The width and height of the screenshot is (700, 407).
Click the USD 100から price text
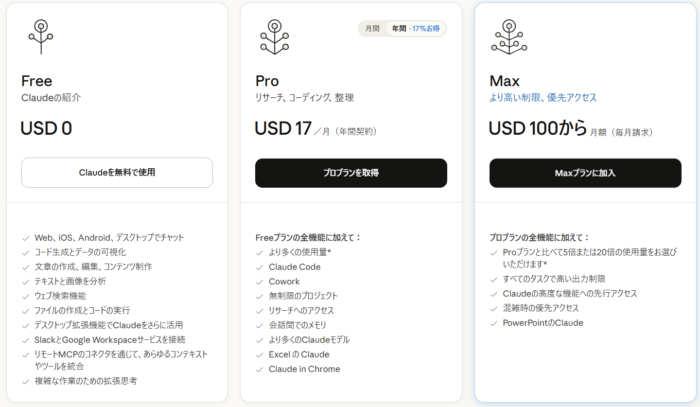coord(535,128)
